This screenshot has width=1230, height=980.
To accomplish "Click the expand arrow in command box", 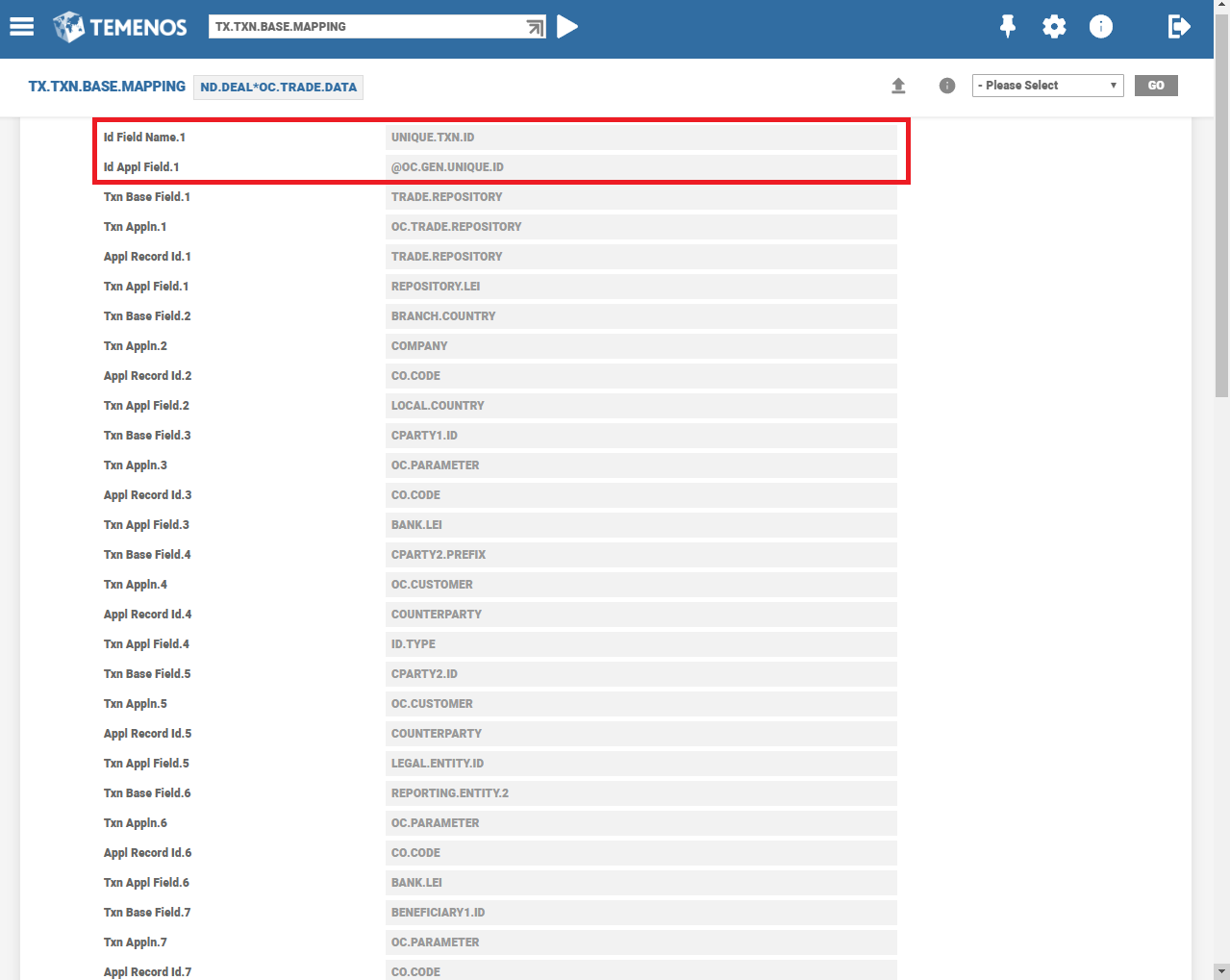I will (x=535, y=27).
